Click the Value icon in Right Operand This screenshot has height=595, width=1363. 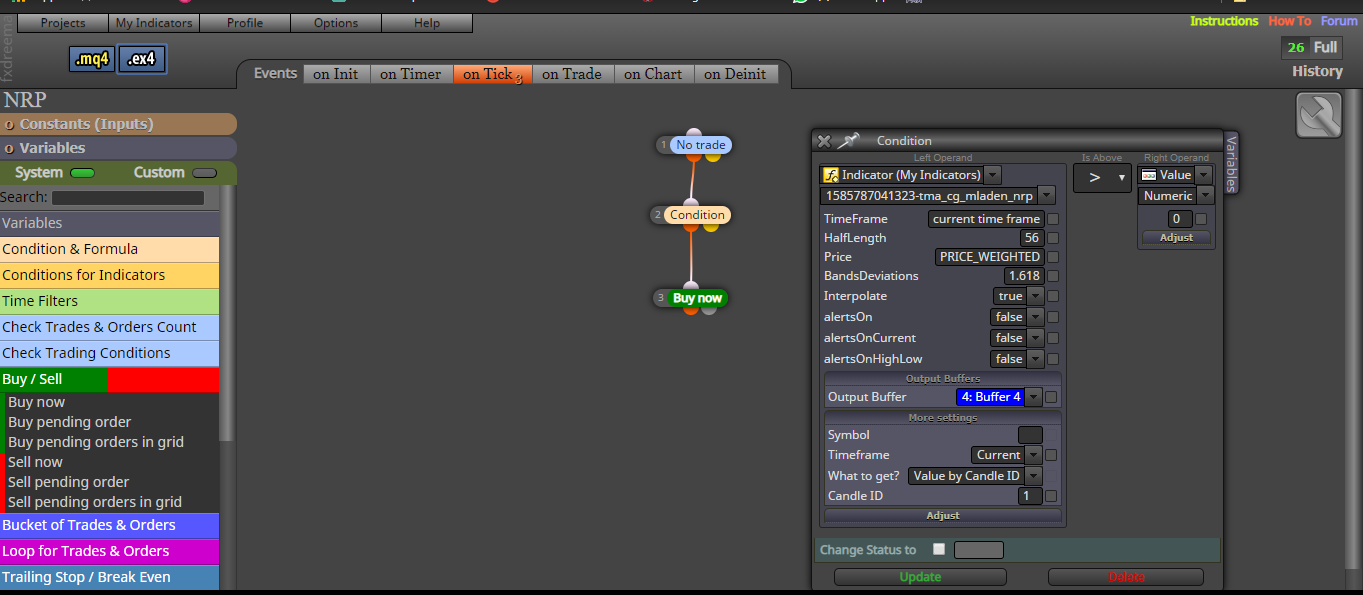tap(1148, 175)
